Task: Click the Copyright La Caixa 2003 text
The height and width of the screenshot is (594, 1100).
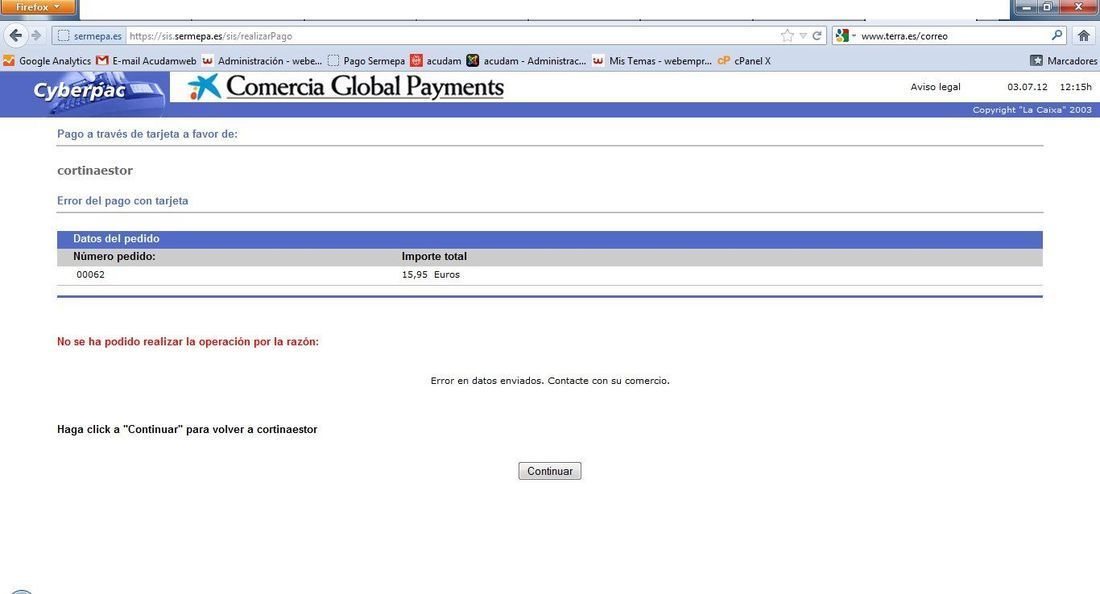Action: [1032, 110]
